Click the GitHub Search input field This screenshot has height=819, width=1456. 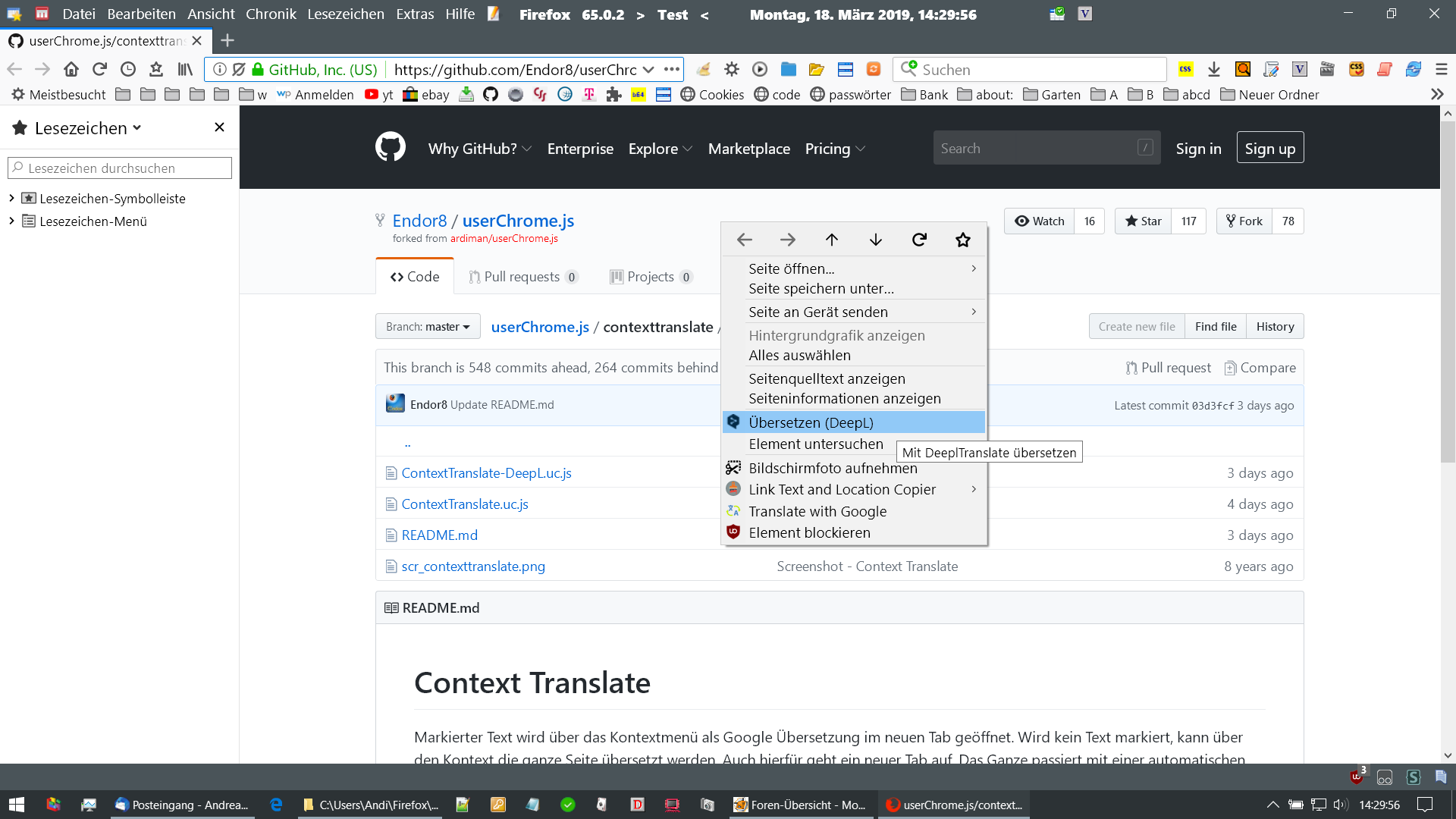pos(1036,148)
